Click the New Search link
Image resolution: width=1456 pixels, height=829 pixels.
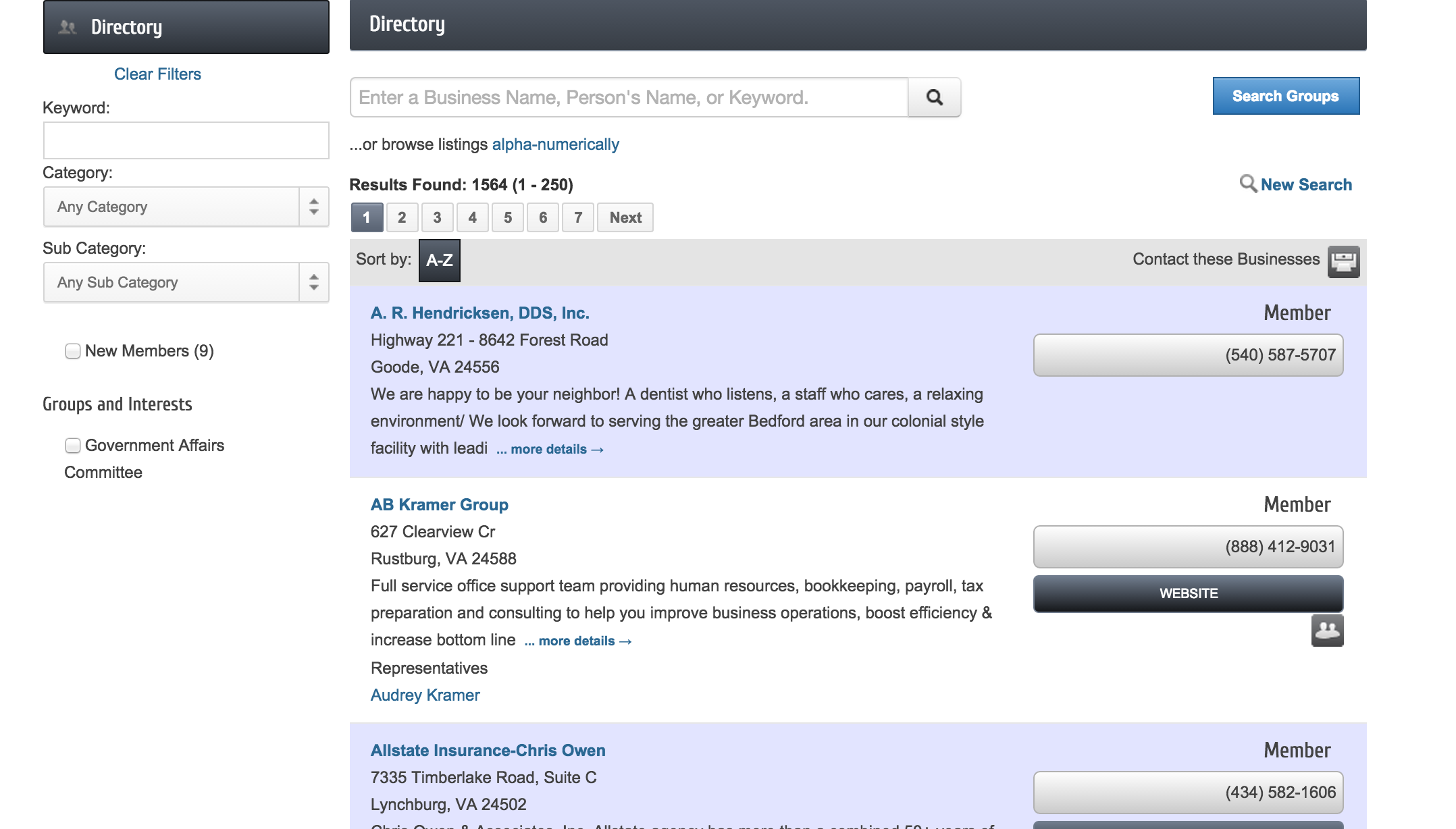[1306, 184]
